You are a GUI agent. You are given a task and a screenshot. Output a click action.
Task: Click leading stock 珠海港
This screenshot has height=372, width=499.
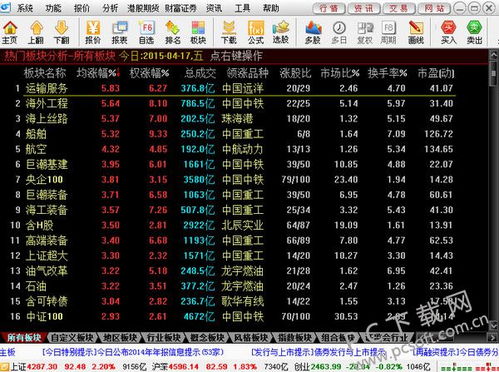[237, 119]
